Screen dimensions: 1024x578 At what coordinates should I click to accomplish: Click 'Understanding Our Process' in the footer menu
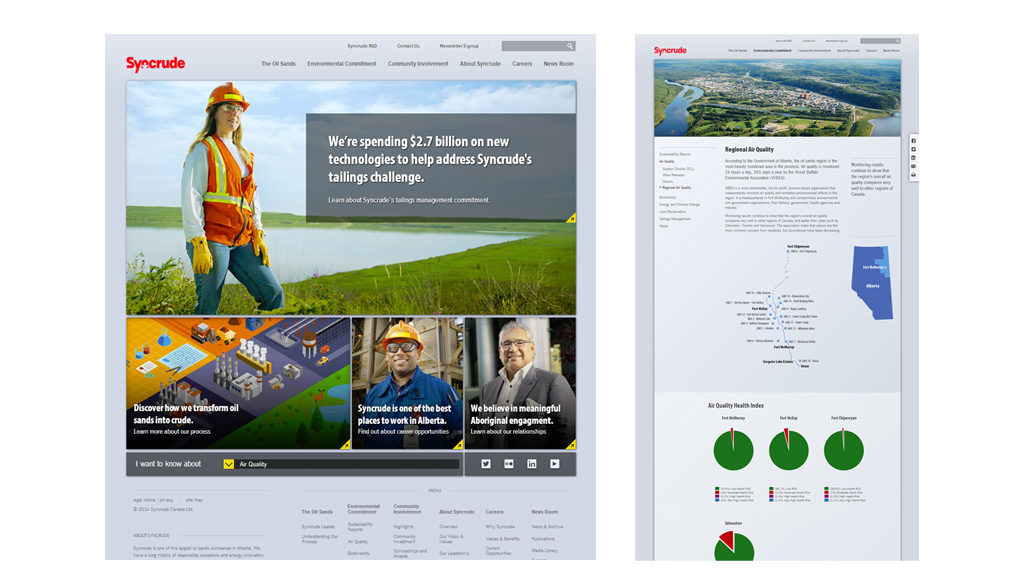320,539
